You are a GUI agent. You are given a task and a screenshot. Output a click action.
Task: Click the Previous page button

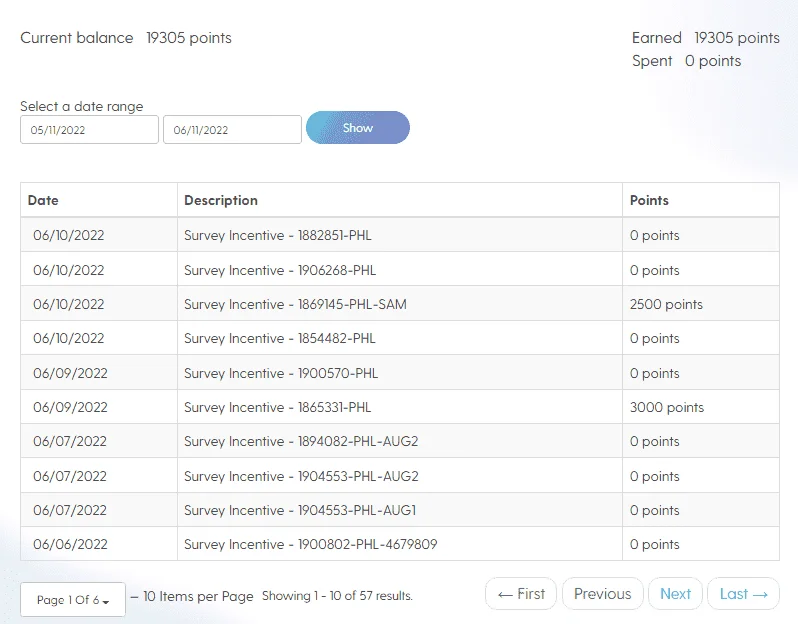603,593
